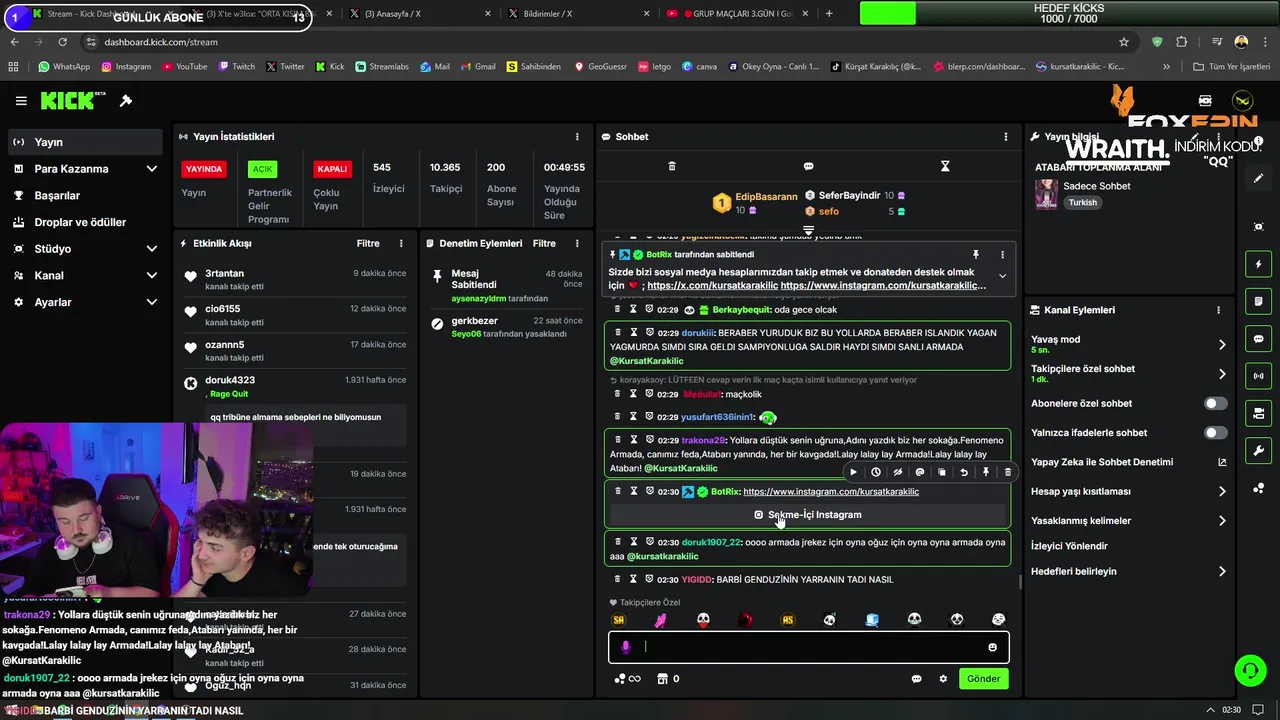Timeout doruk1907_22 using the hourglass icon
1280x720 pixels.
click(x=633, y=542)
